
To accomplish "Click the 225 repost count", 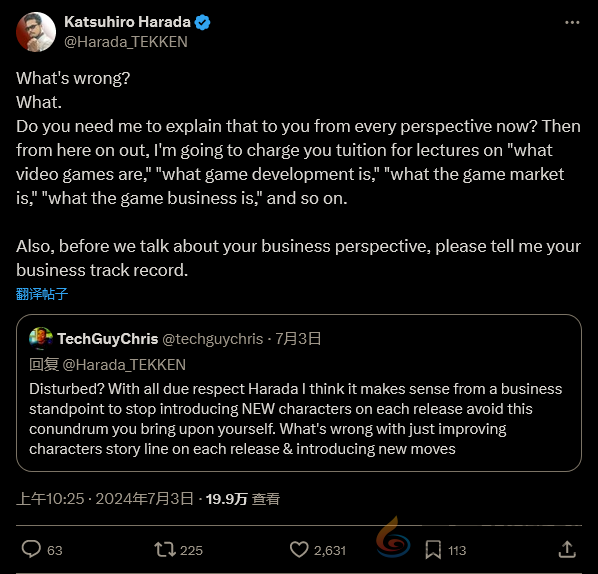I will point(191,550).
